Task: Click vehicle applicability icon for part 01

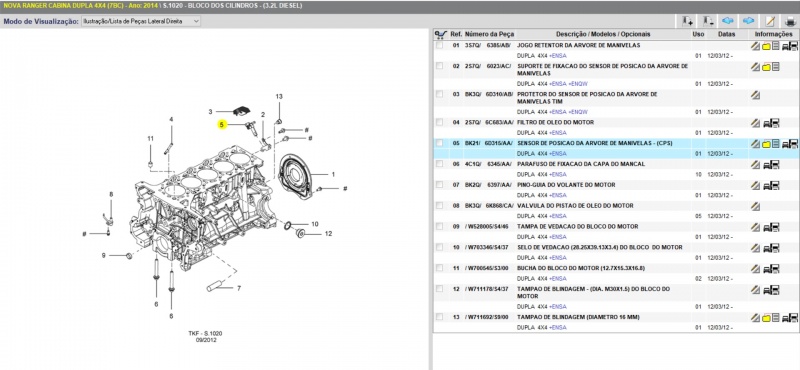Action: (x=790, y=46)
